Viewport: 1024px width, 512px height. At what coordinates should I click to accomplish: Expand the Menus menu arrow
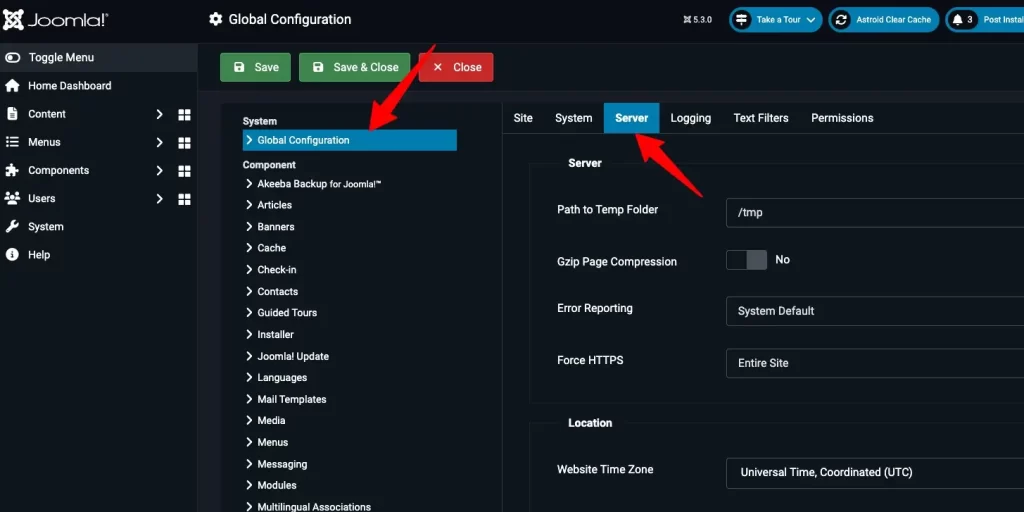pos(159,142)
